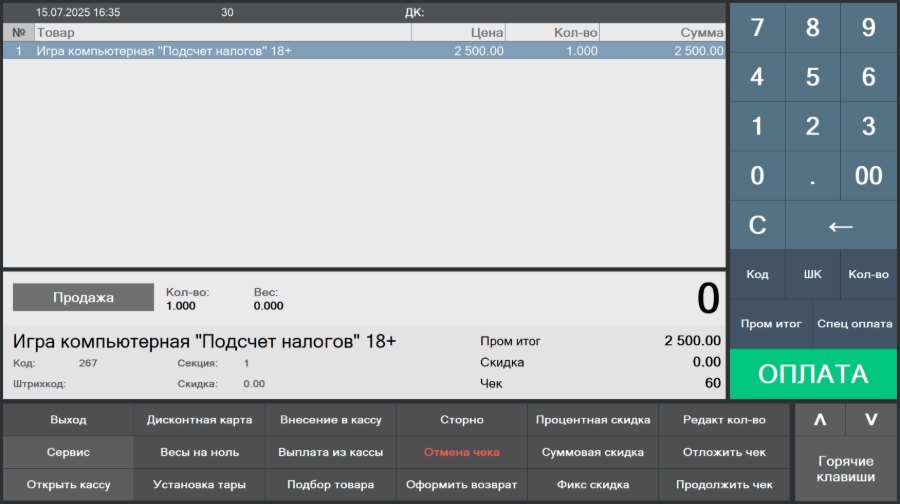Click the Код button
This screenshot has height=504, width=900.
[757, 274]
